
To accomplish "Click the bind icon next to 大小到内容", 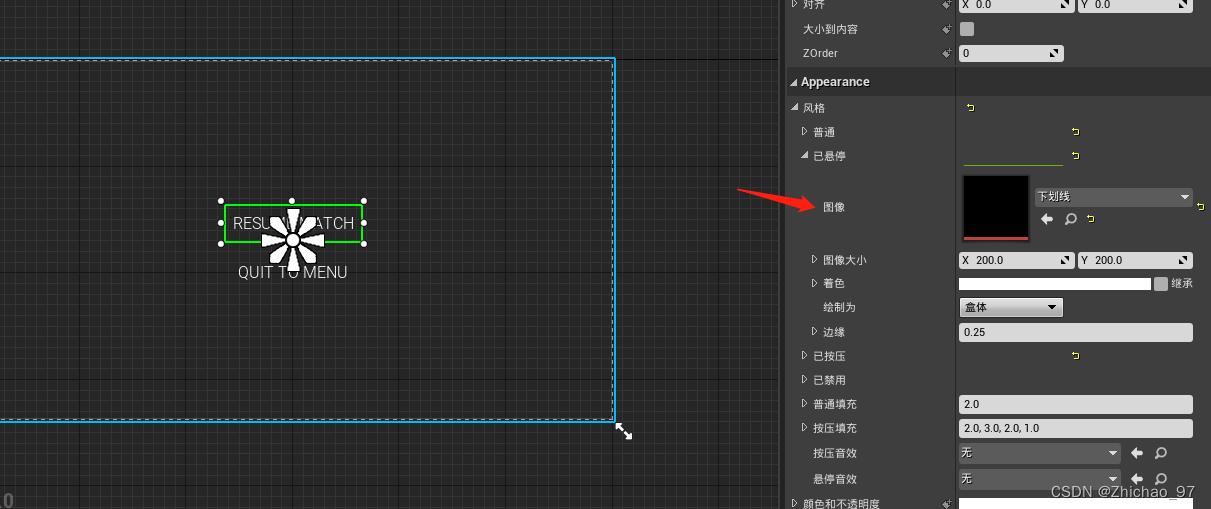I will (946, 29).
